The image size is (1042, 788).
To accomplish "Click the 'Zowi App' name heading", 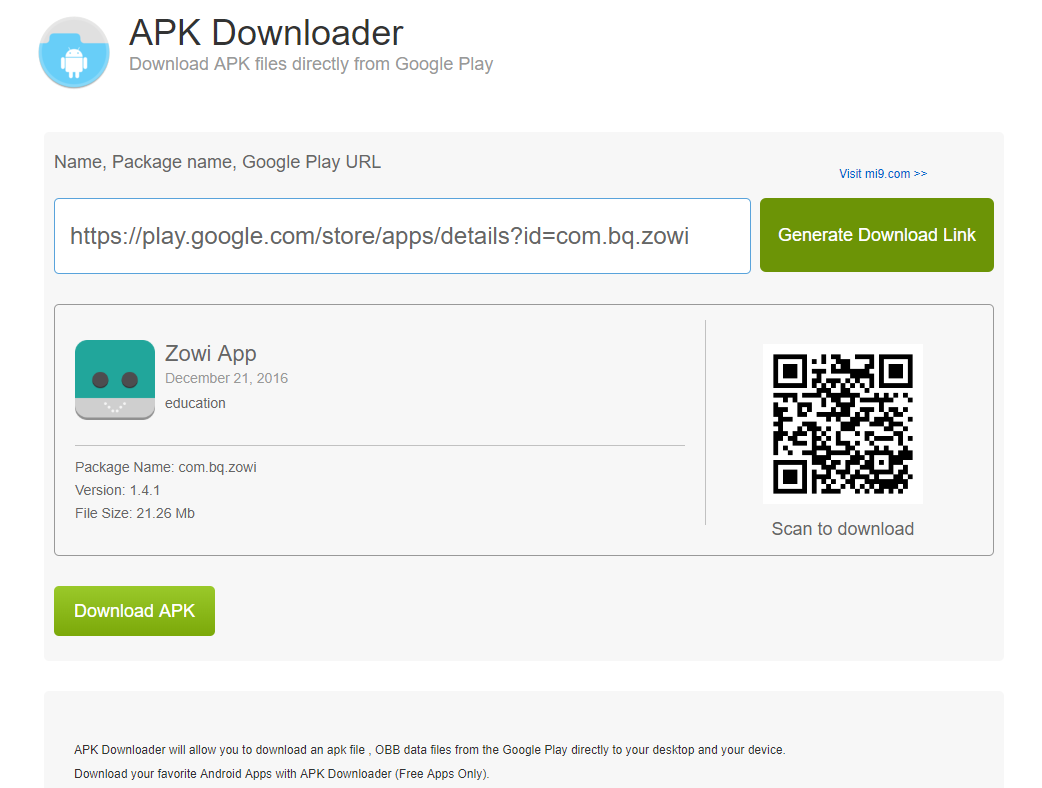I will (x=211, y=353).
